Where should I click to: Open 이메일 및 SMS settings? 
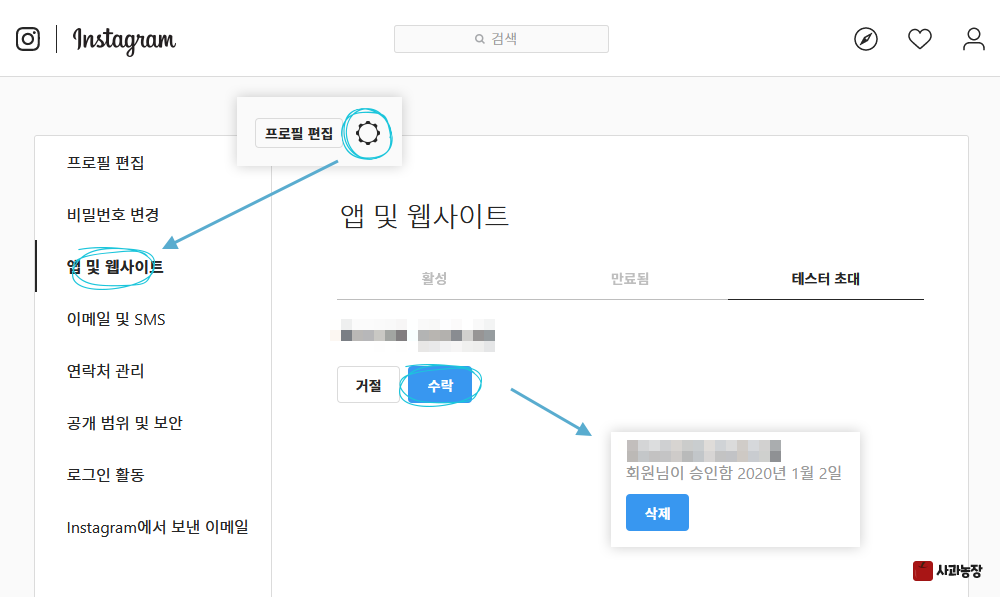point(116,319)
